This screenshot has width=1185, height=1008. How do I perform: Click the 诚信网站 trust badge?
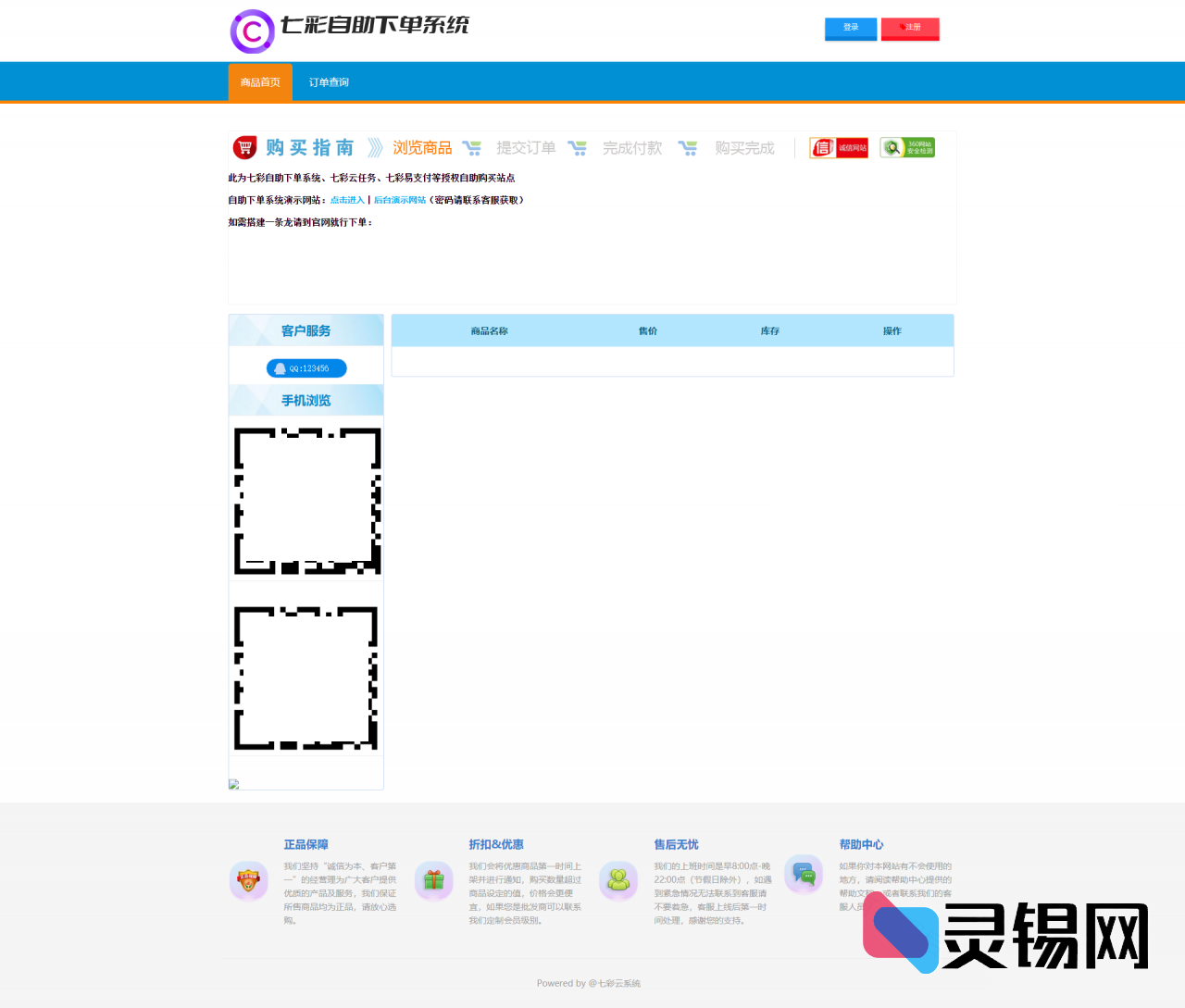(839, 148)
